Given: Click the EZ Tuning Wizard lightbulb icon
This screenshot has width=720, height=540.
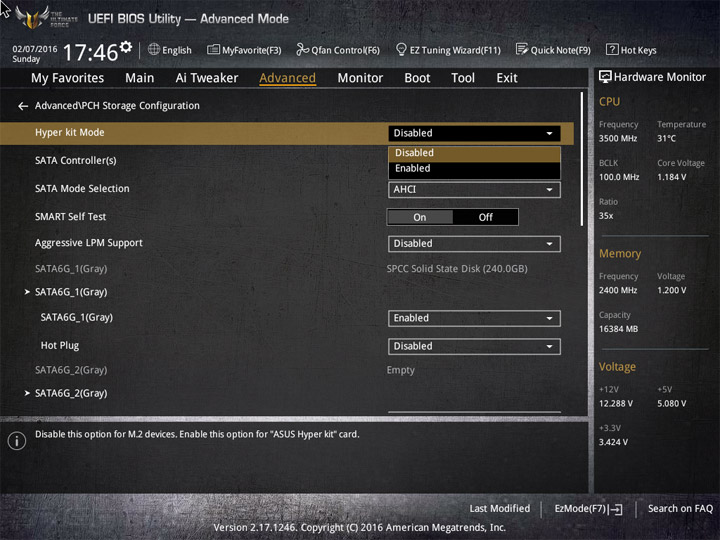Looking at the screenshot, I should (401, 49).
